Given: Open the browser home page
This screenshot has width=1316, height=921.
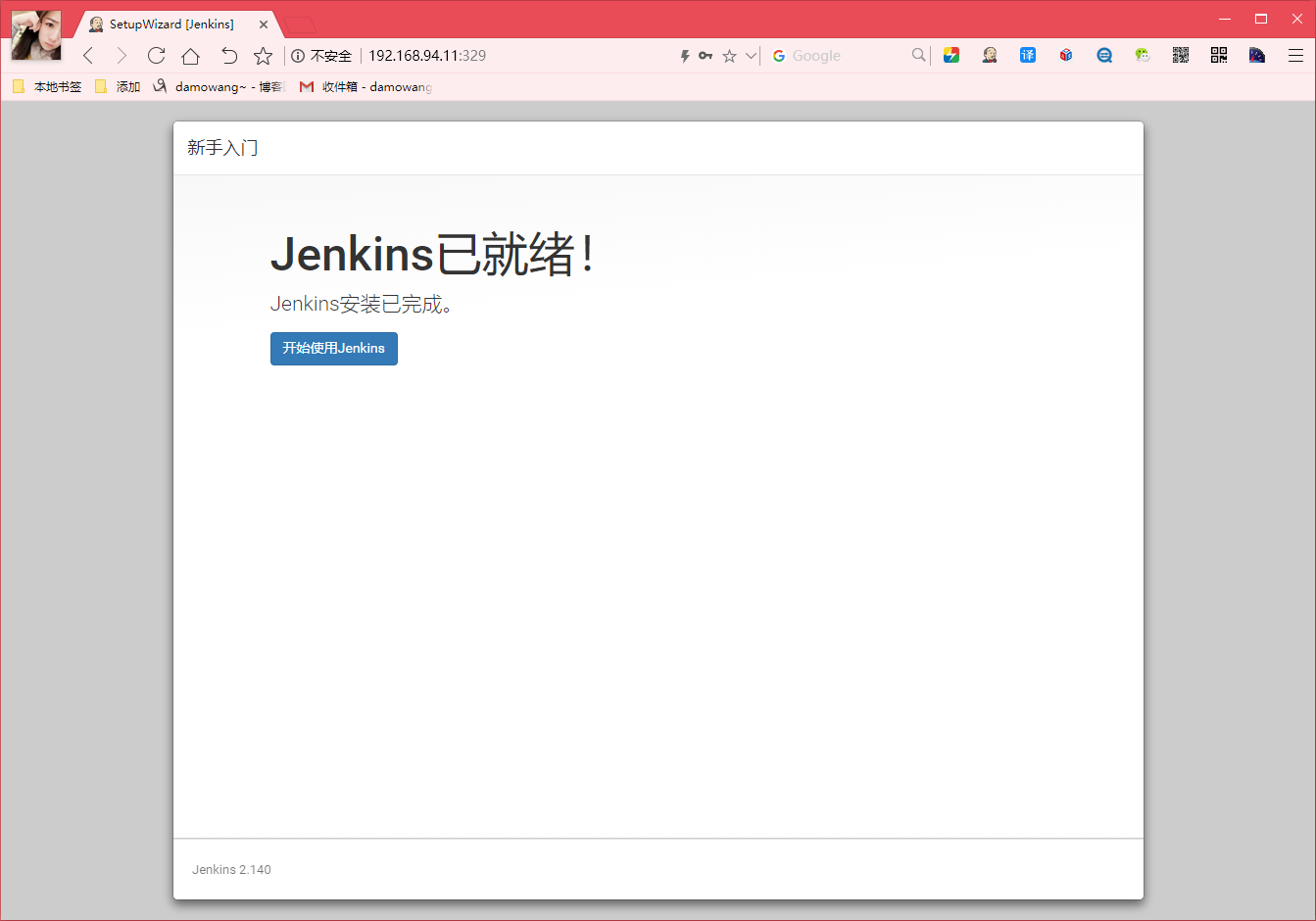Looking at the screenshot, I should coord(191,56).
